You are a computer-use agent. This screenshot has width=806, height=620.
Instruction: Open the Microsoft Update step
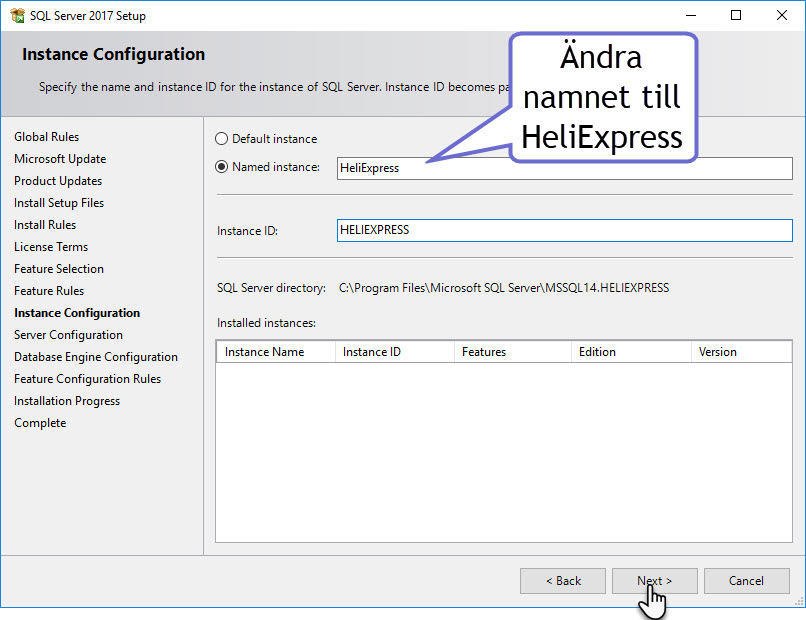pyautogui.click(x=60, y=159)
